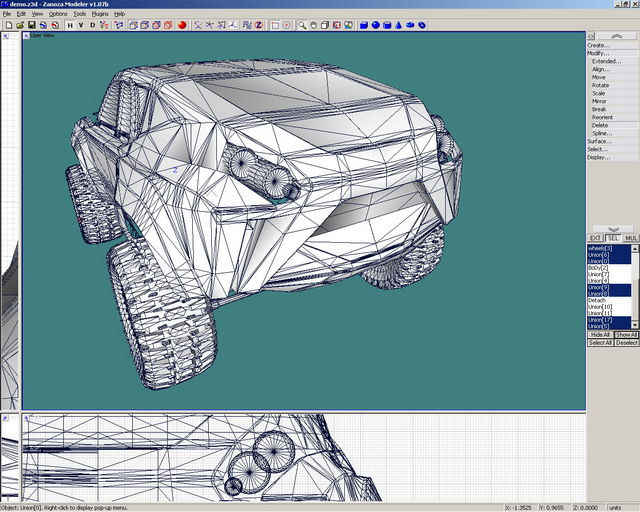Image resolution: width=640 pixels, height=512 pixels.
Task: Expand the Surface... command group
Action: tap(599, 141)
